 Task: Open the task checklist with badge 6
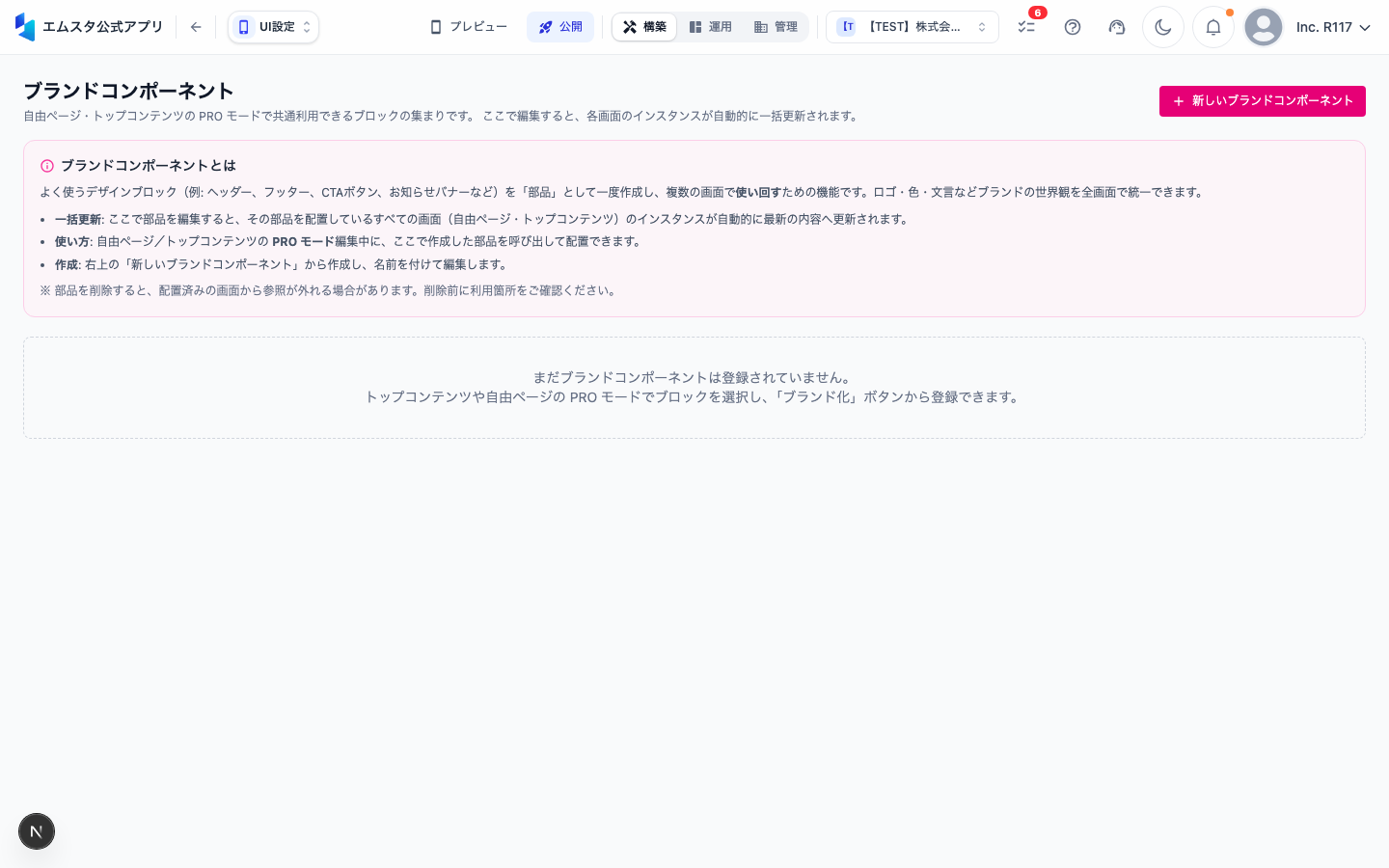click(1026, 27)
